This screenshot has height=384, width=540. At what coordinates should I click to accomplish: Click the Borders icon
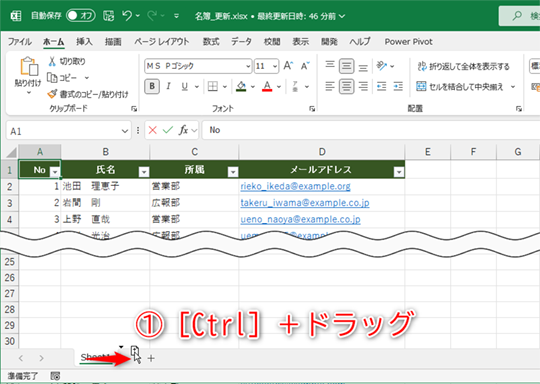pyautogui.click(x=213, y=86)
